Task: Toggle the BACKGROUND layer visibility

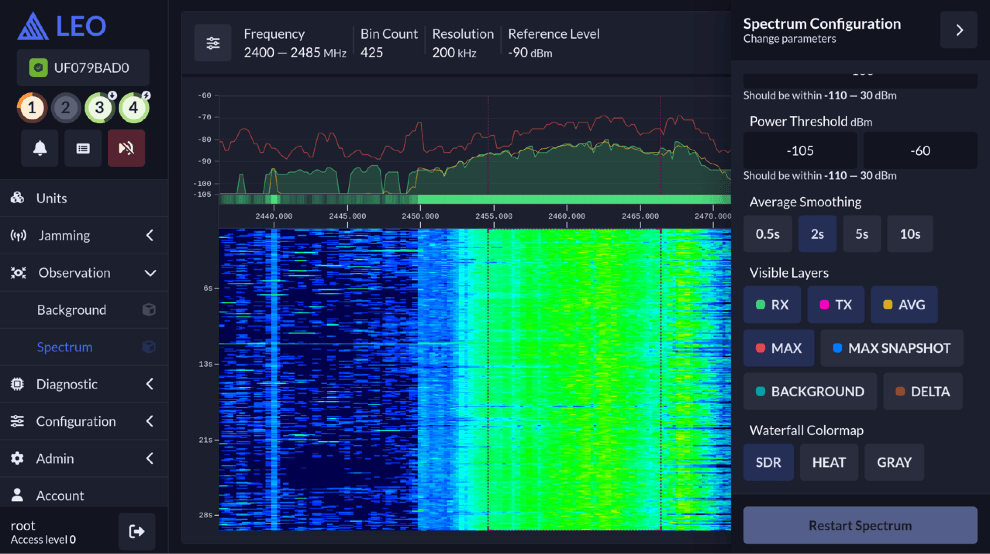Action: click(810, 392)
